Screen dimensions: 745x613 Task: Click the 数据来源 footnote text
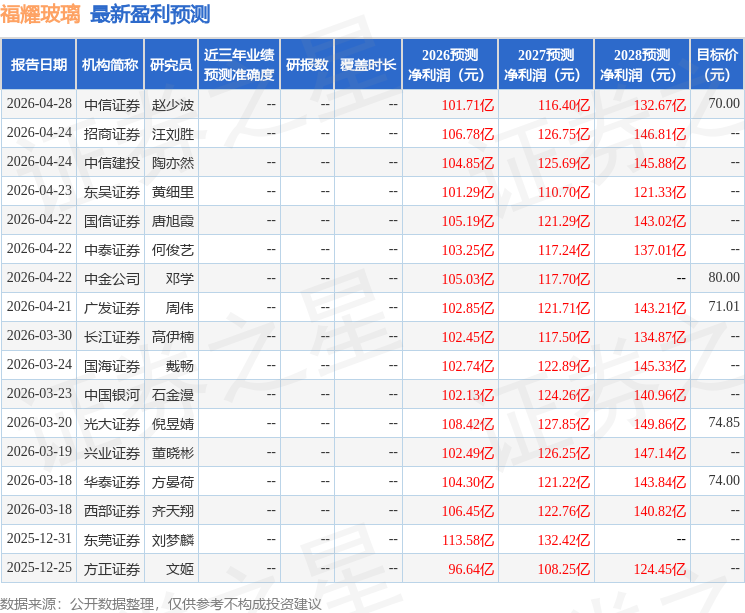pos(161,604)
